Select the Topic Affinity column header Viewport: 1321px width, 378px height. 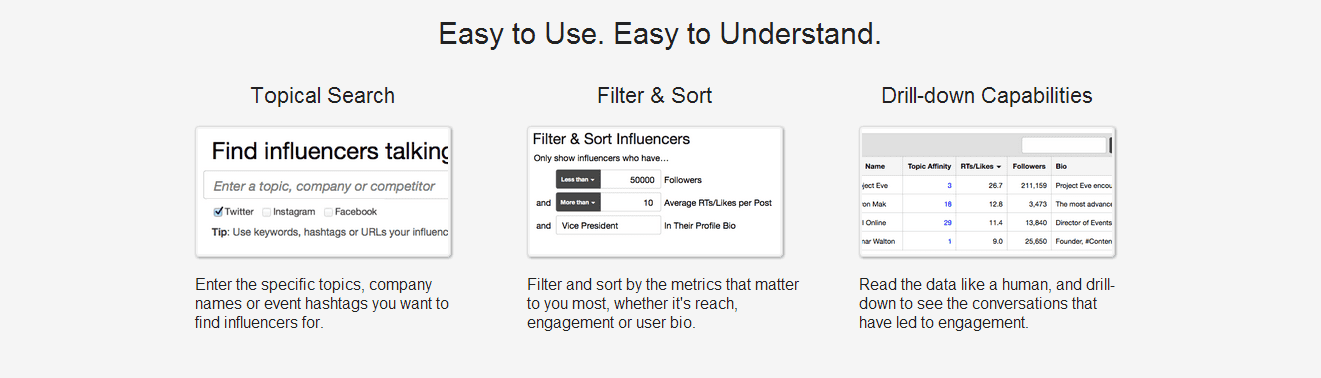pos(930,166)
